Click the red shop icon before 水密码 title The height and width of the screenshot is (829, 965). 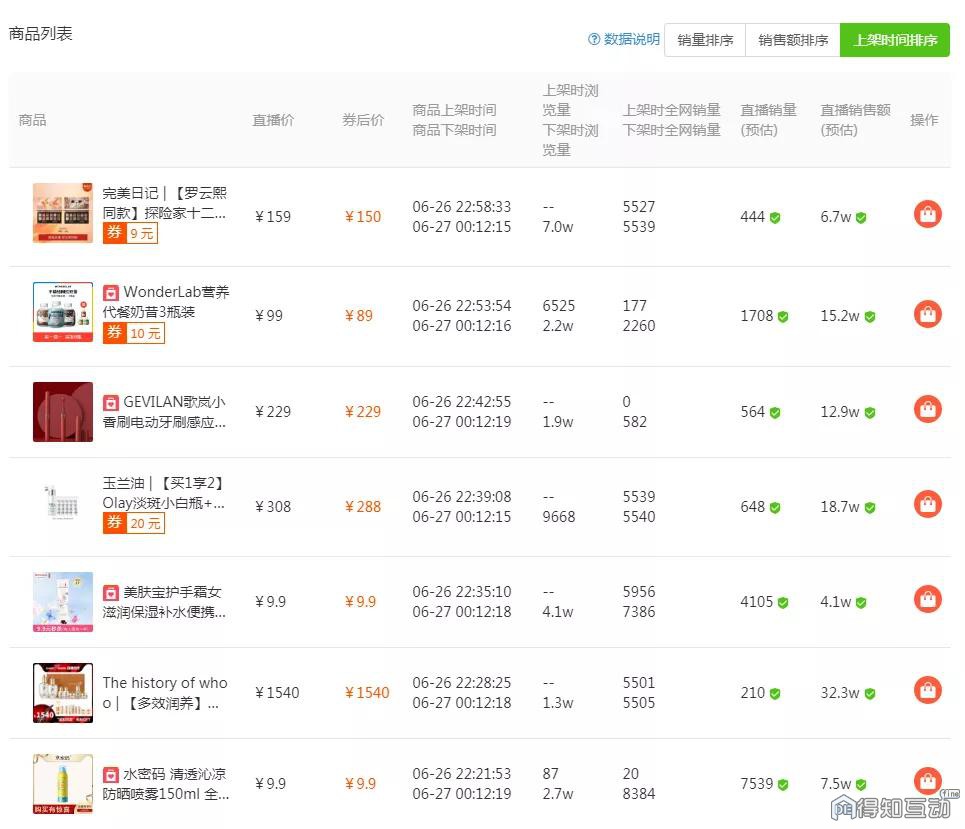coord(110,775)
